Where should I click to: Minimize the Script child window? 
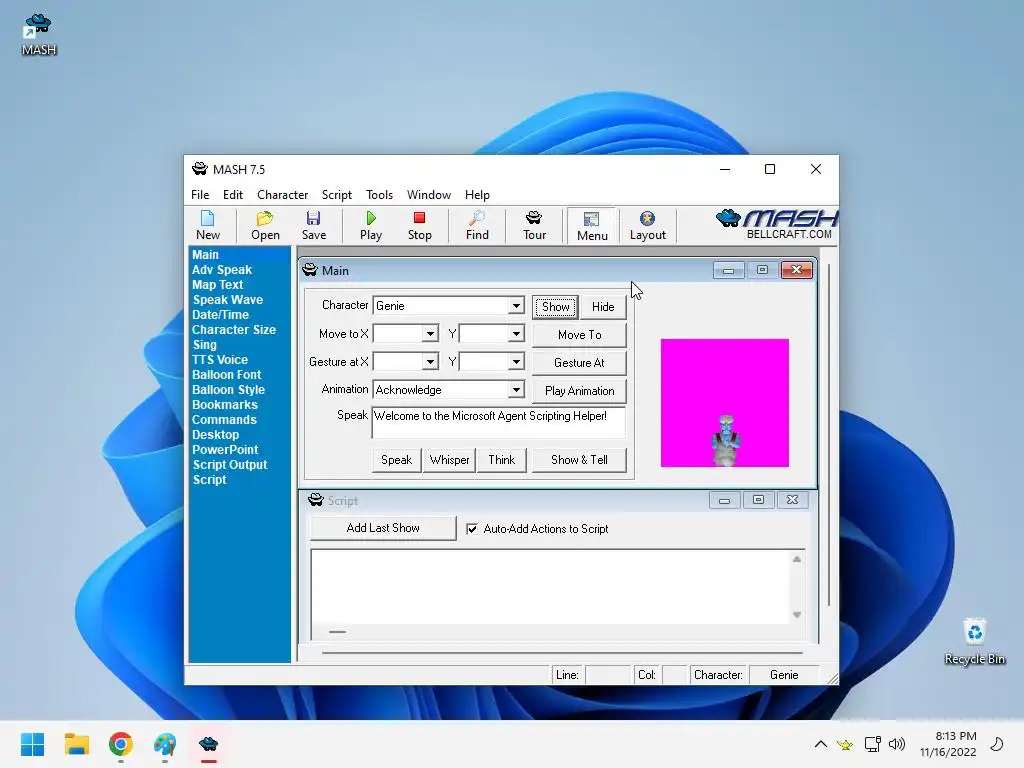click(x=724, y=500)
